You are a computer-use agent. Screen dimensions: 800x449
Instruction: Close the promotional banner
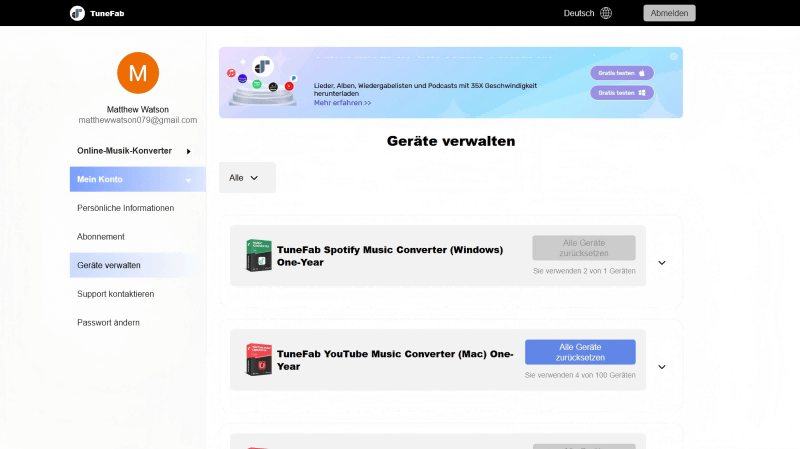coord(673,56)
